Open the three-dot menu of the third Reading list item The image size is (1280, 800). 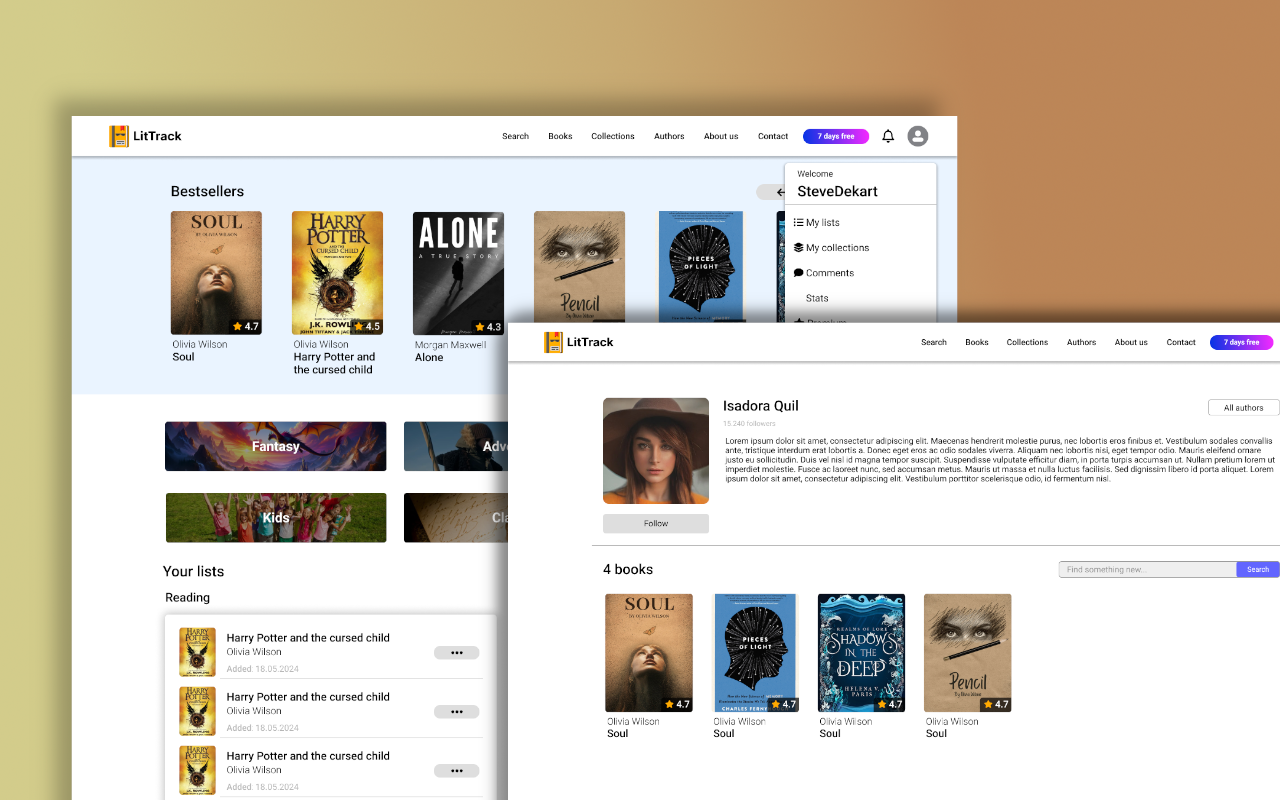pyautogui.click(x=456, y=771)
